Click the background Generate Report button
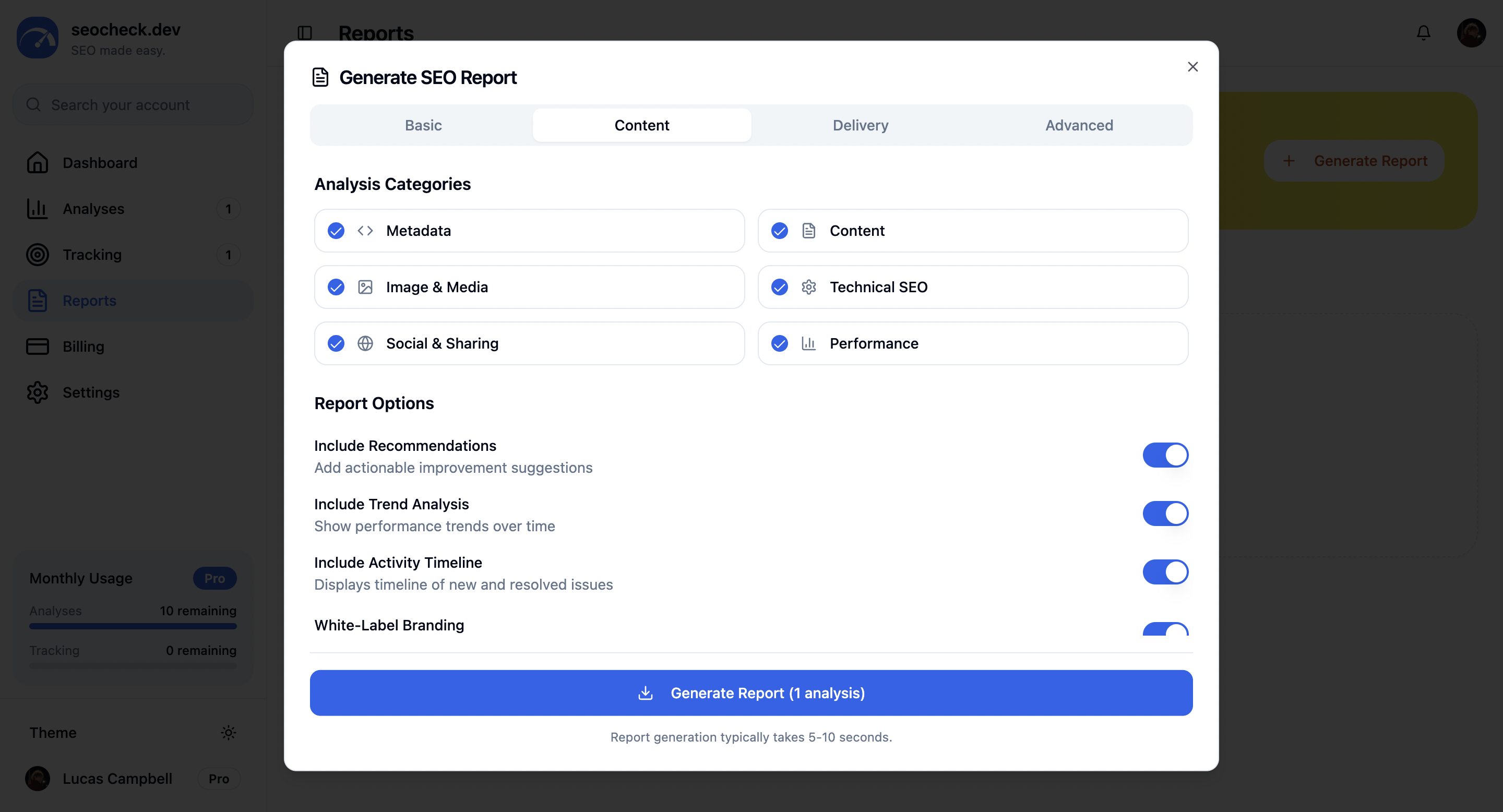This screenshot has width=1503, height=812. [x=1354, y=161]
